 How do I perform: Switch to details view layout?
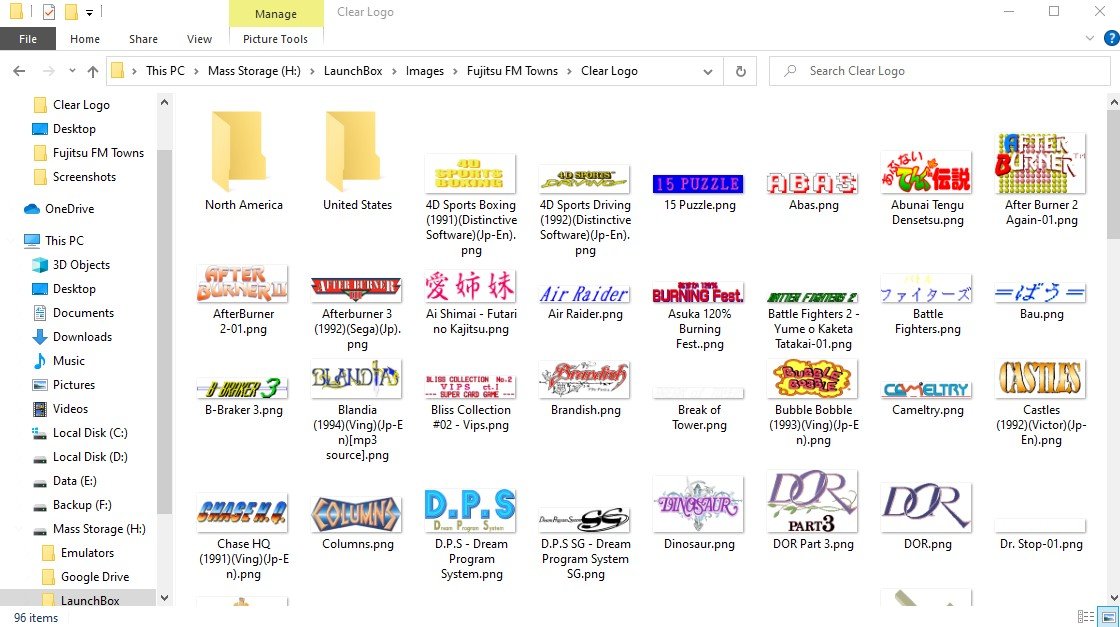(x=1086, y=616)
